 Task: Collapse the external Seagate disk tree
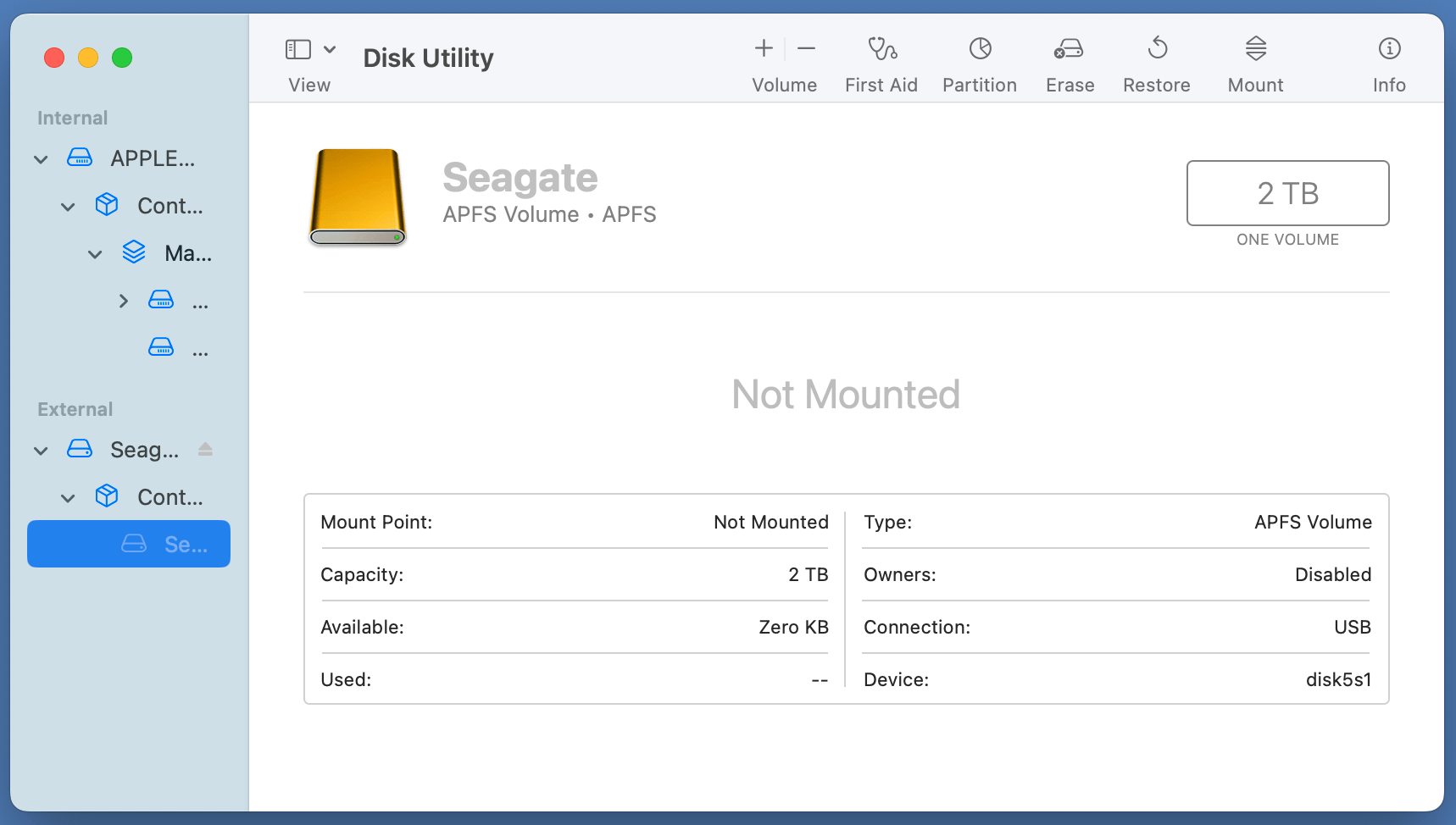(x=40, y=450)
